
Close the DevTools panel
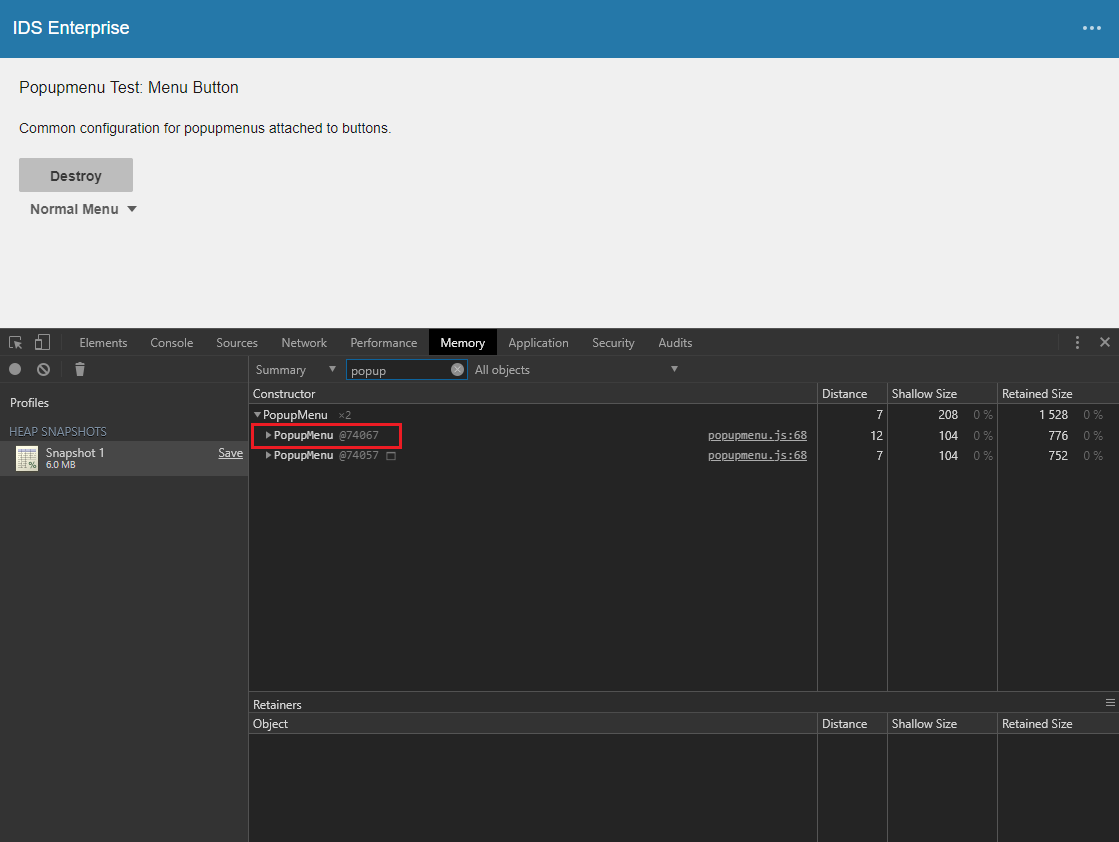[1104, 342]
